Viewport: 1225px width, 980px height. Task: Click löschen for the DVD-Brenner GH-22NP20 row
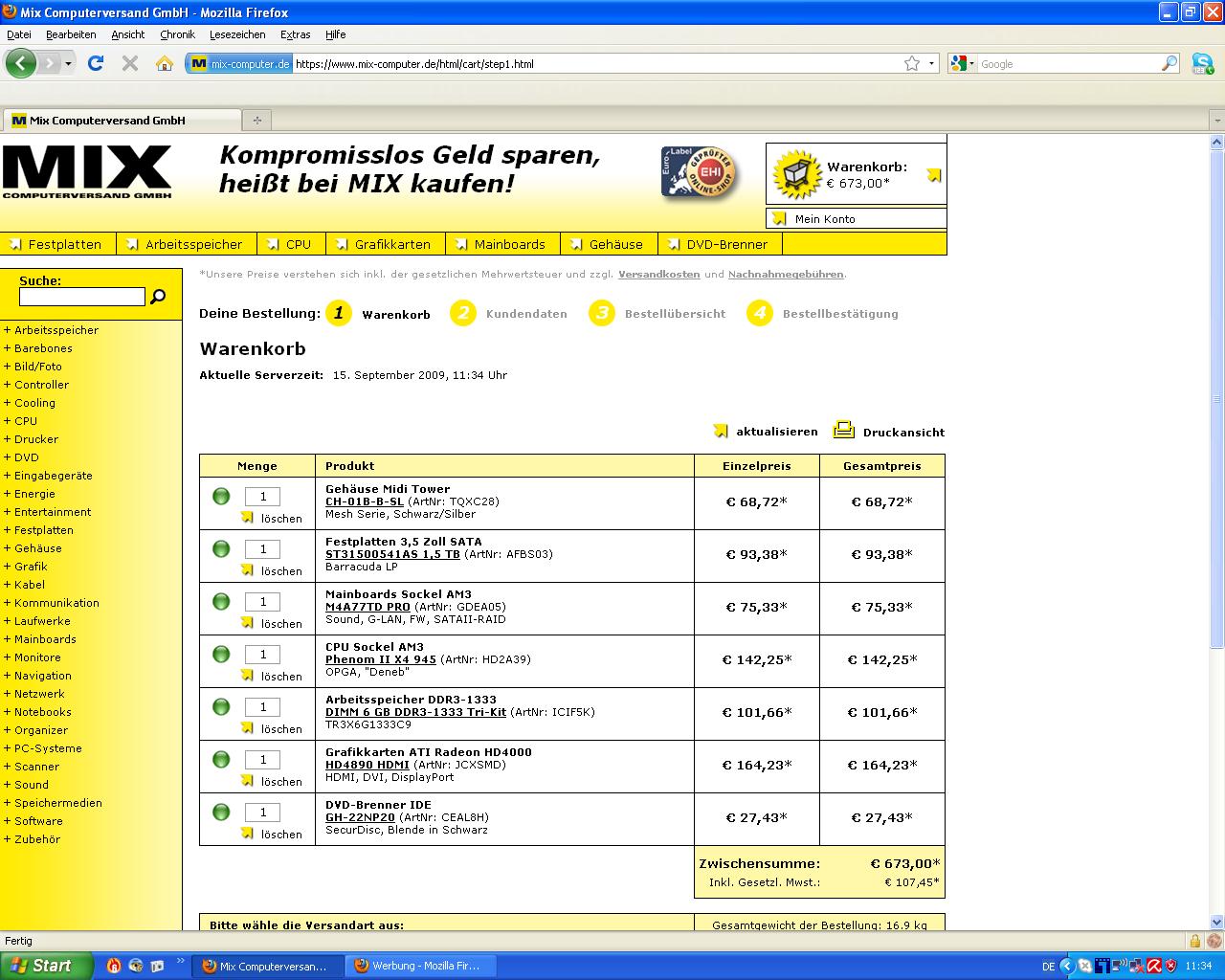(x=281, y=835)
